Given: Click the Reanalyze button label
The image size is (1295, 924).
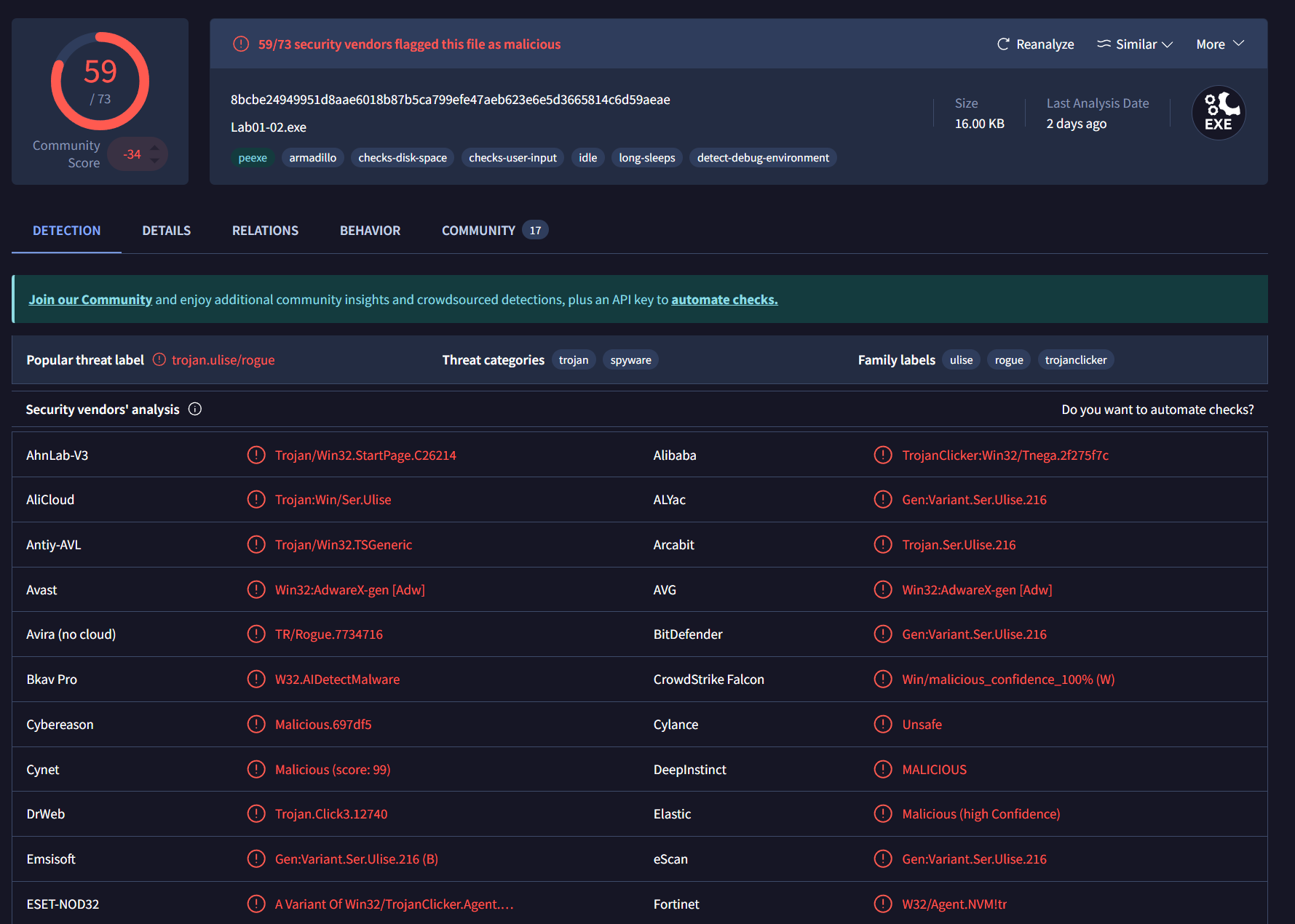Looking at the screenshot, I should click(1045, 44).
